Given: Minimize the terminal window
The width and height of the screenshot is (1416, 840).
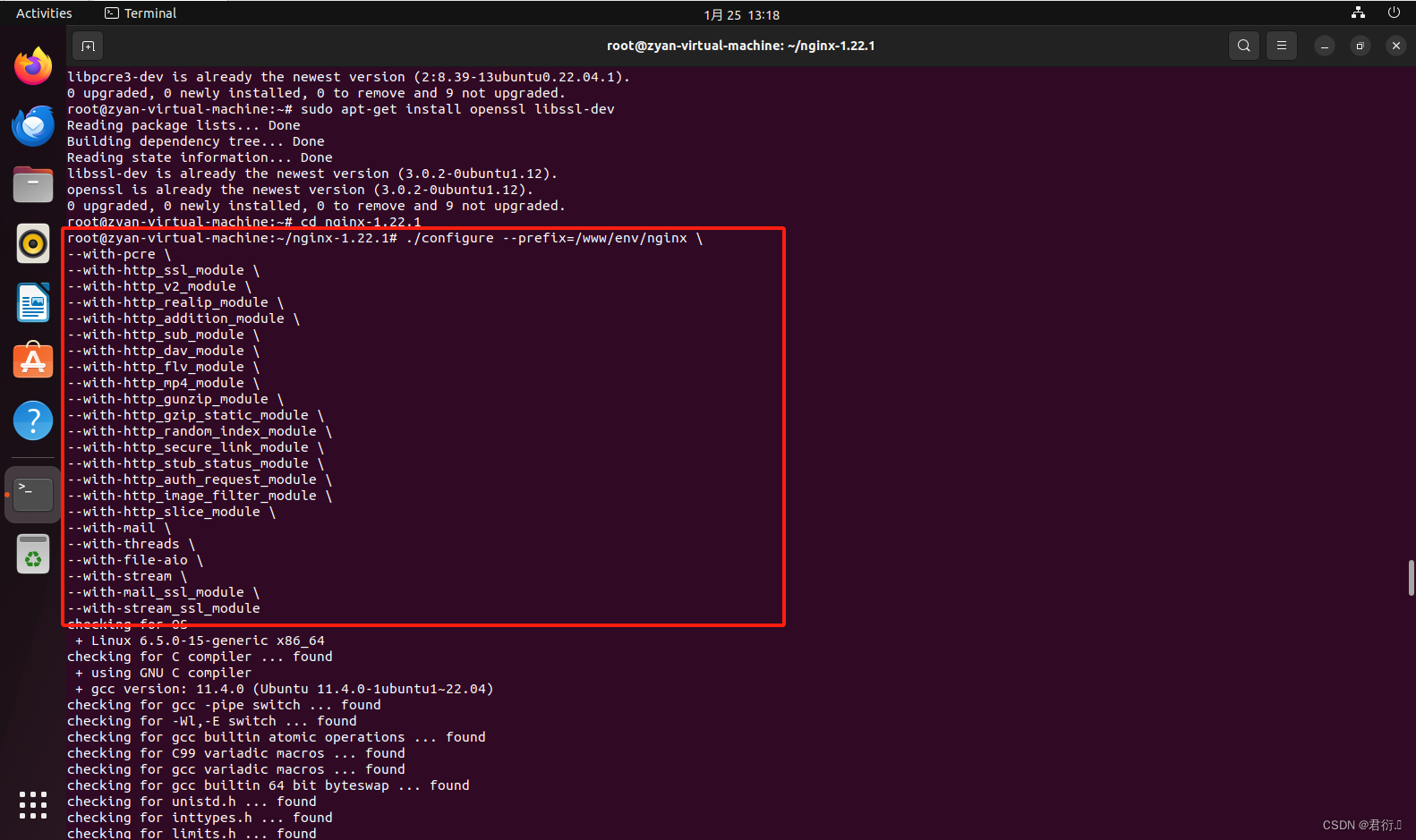Looking at the screenshot, I should point(1325,46).
